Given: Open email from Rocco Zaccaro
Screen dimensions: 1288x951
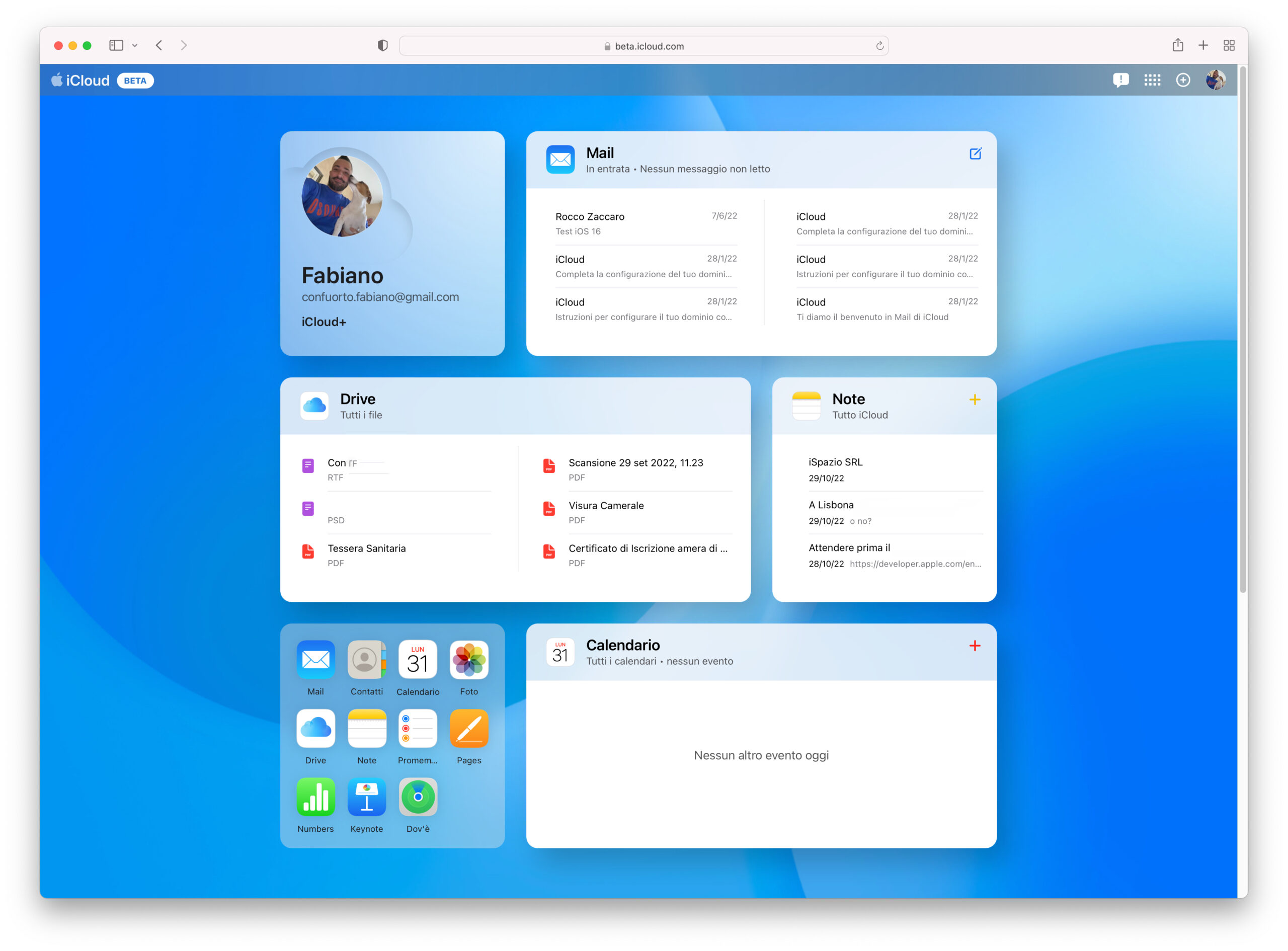Looking at the screenshot, I should [646, 223].
